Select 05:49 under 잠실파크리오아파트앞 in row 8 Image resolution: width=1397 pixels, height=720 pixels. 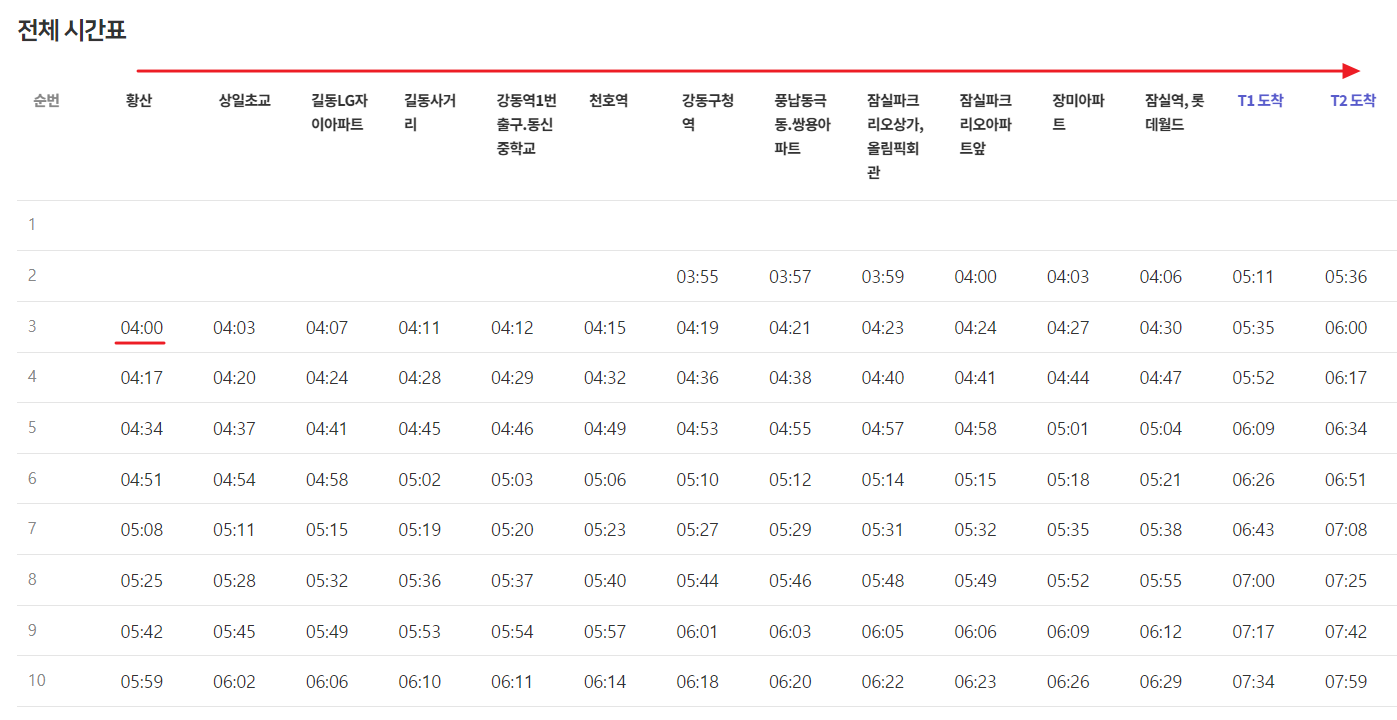pyautogui.click(x=975, y=581)
